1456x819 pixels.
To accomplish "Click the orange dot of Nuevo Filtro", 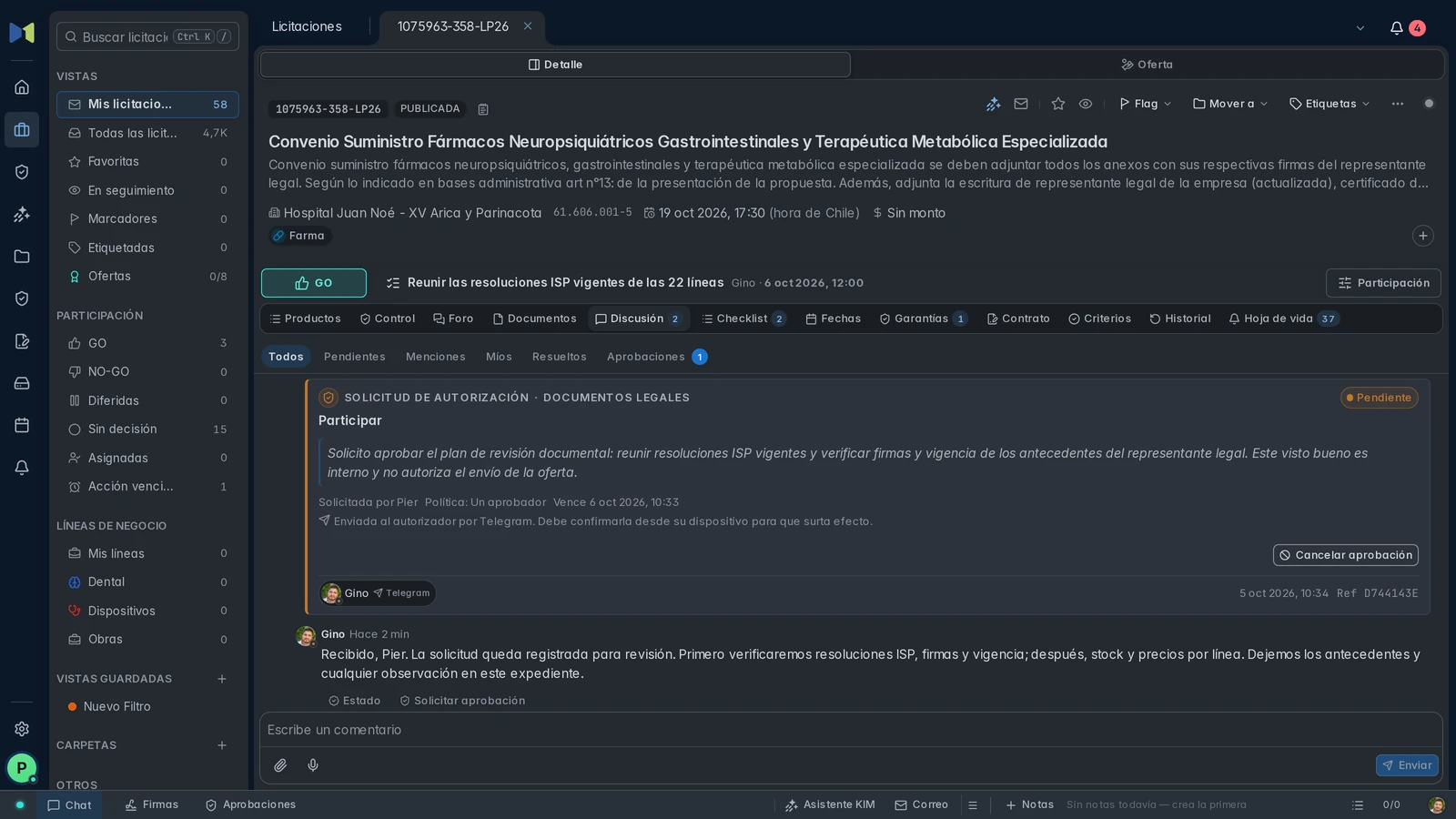I will point(72,707).
